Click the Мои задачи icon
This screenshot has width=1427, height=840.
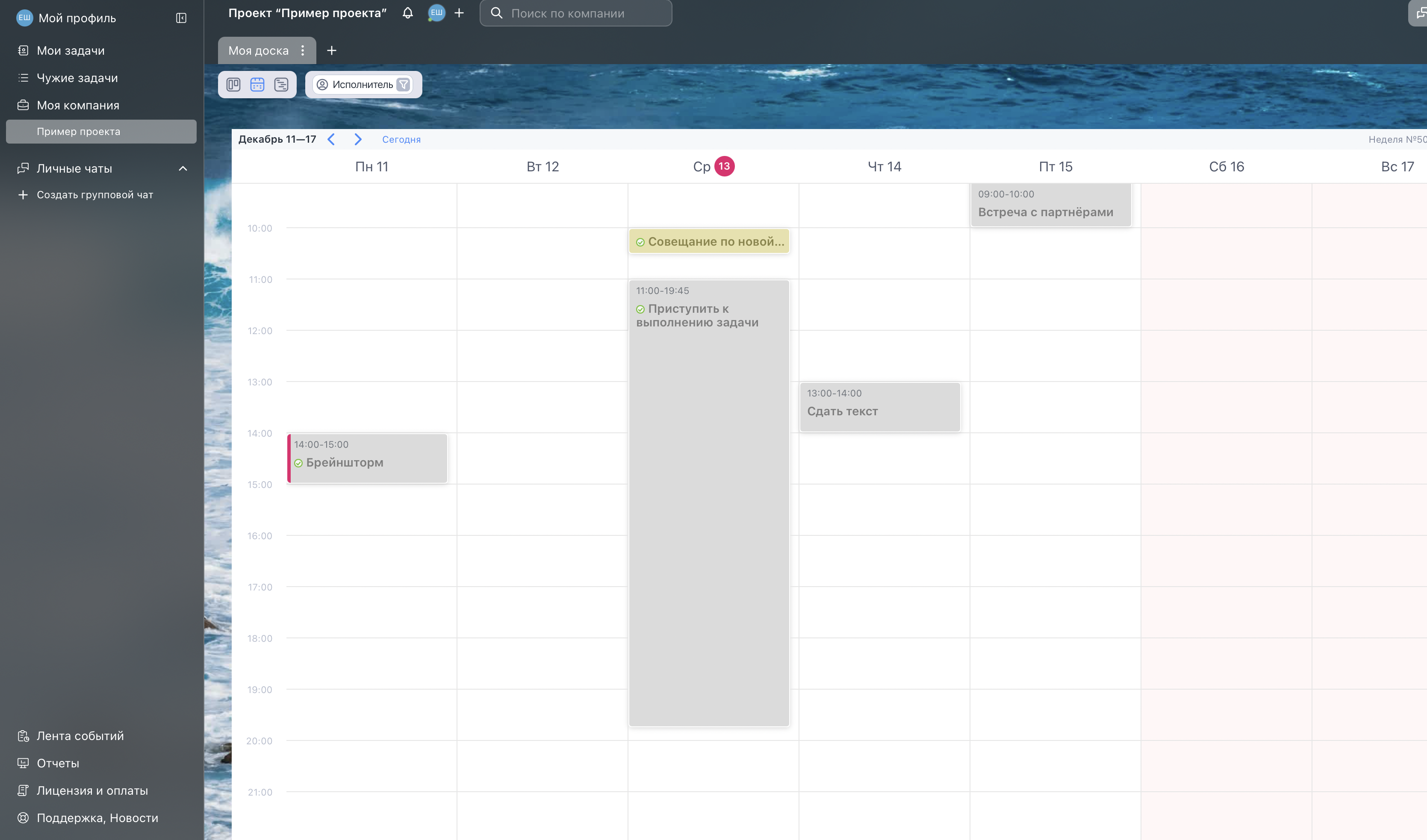(23, 50)
